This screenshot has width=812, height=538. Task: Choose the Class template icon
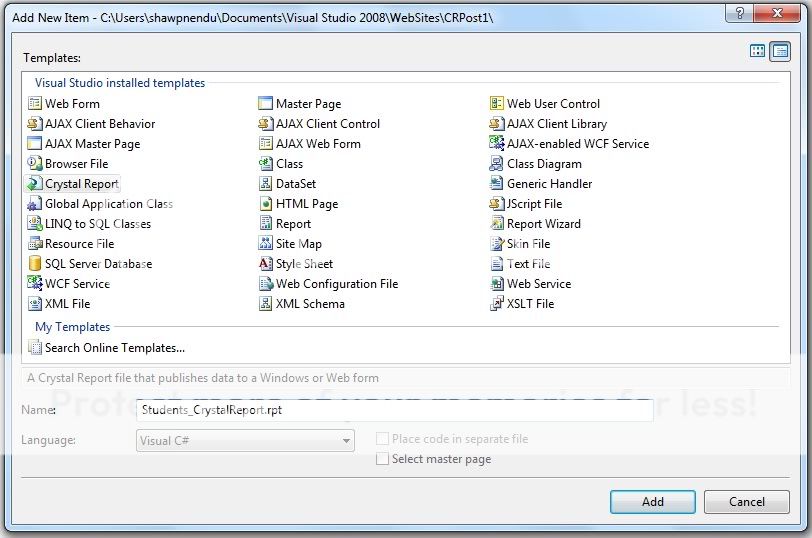click(x=266, y=164)
